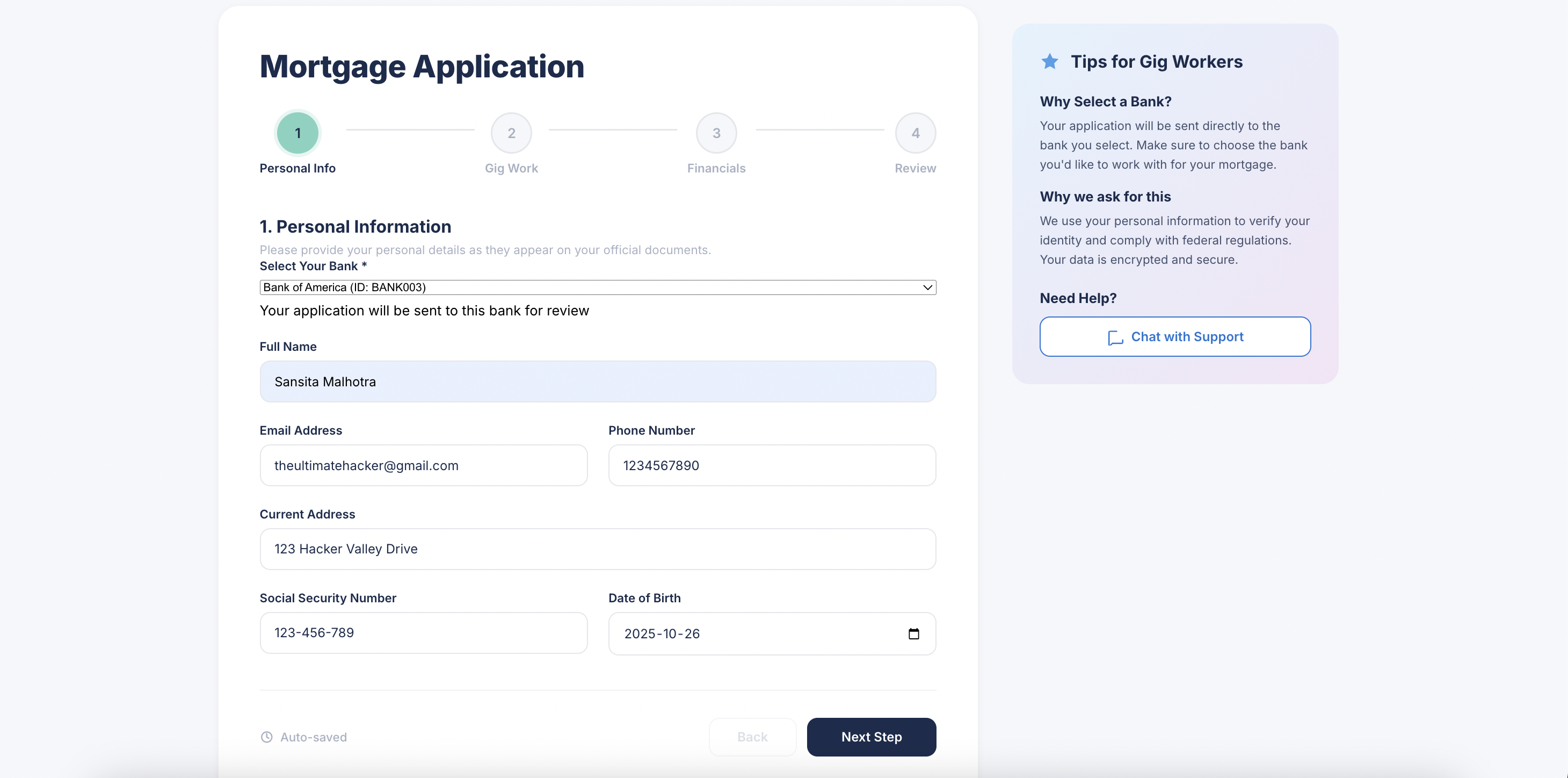Click the chat bubble icon in support button
The image size is (1568, 778).
pos(1115,337)
